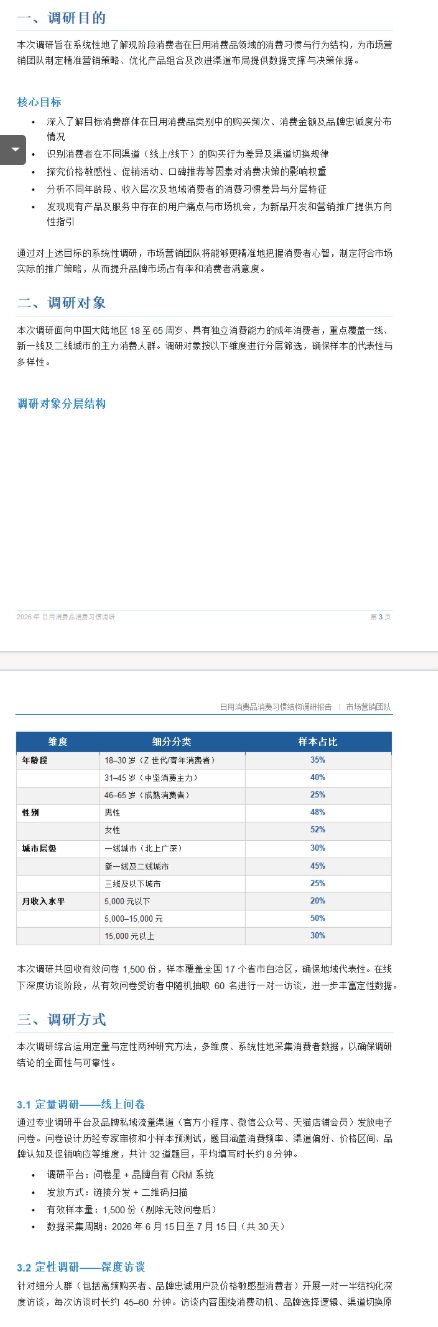
Task: Click the cell '46–65 岁（成熟消费者）'
Action: pos(146,794)
